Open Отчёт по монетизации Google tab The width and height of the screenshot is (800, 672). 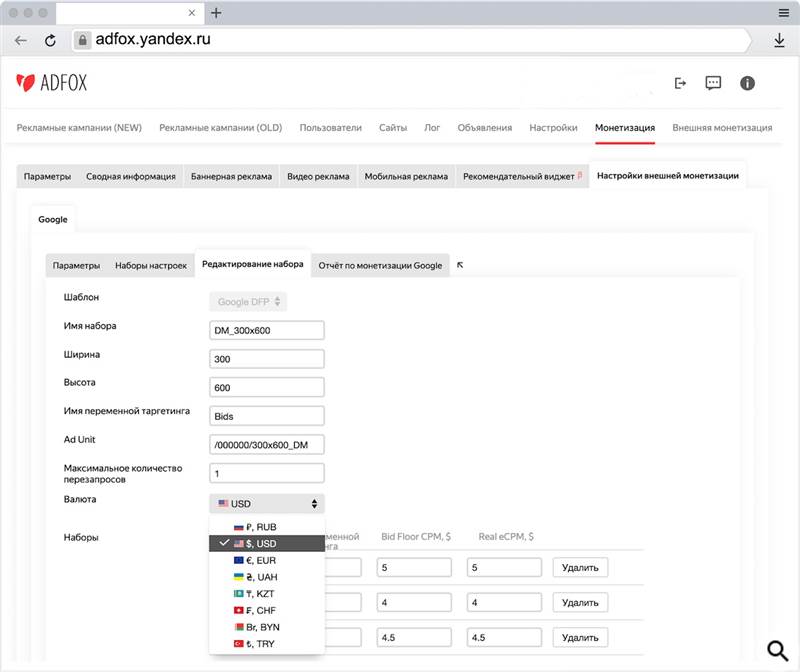(x=380, y=266)
